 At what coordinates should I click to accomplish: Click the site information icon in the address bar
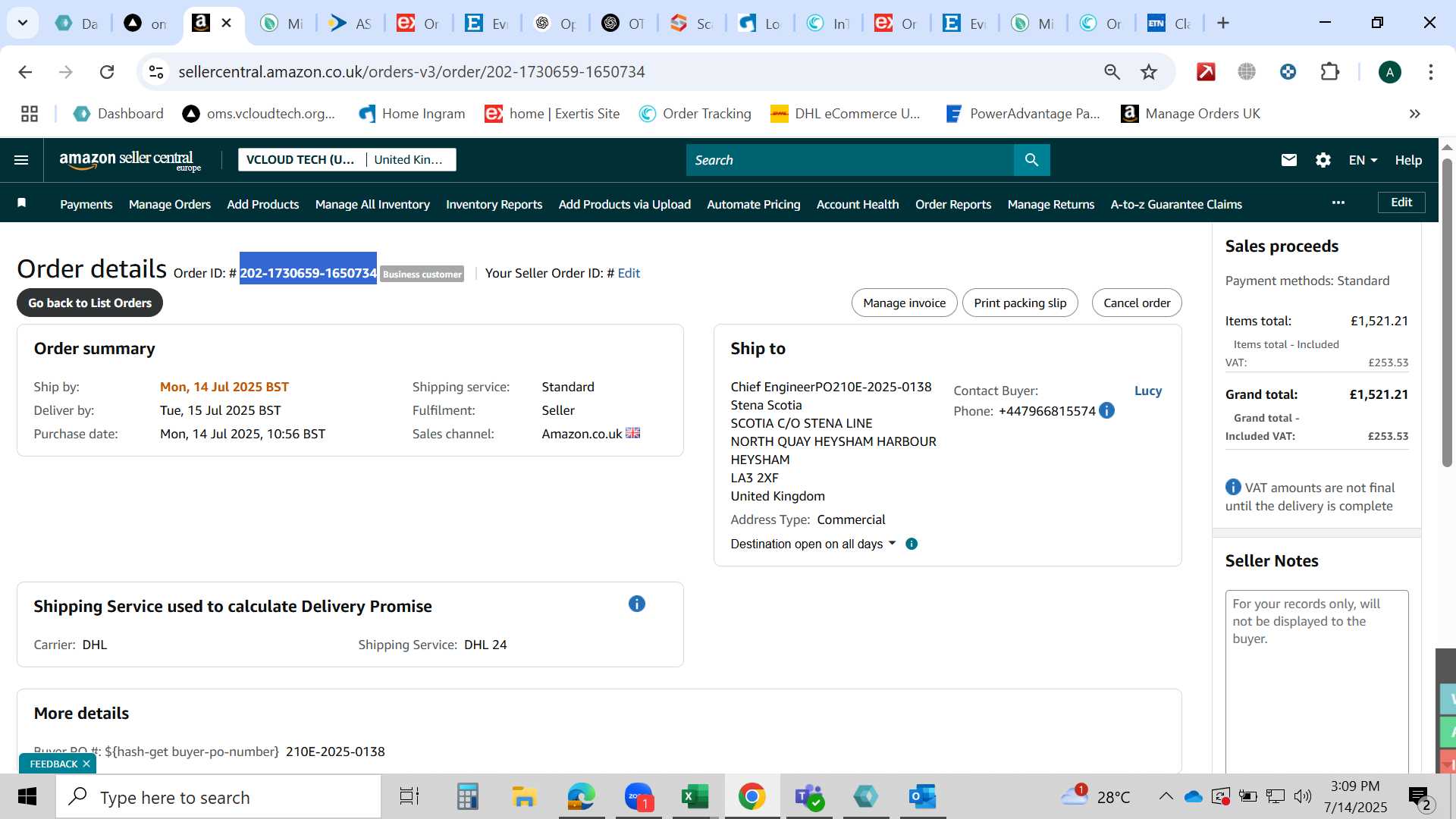(x=156, y=72)
